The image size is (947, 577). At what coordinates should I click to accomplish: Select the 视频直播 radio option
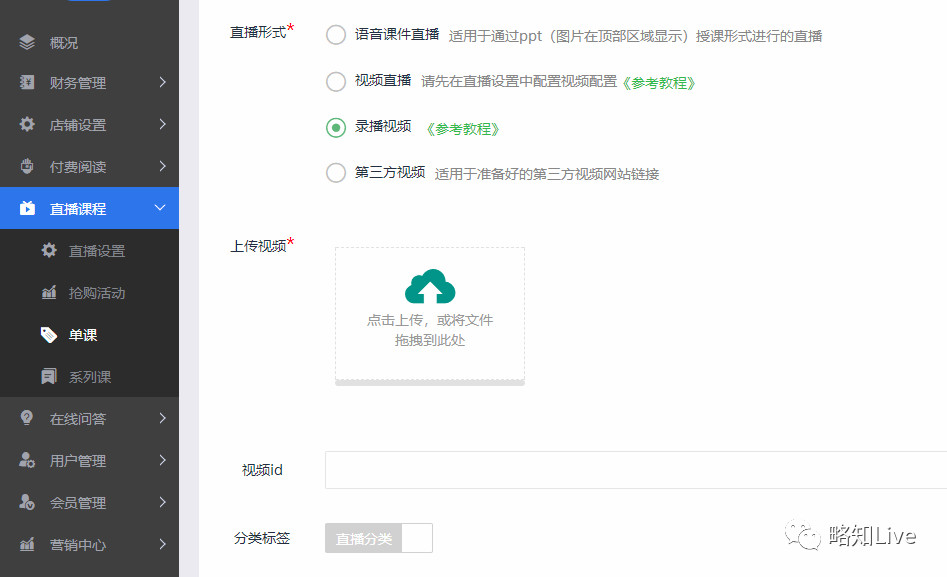336,82
